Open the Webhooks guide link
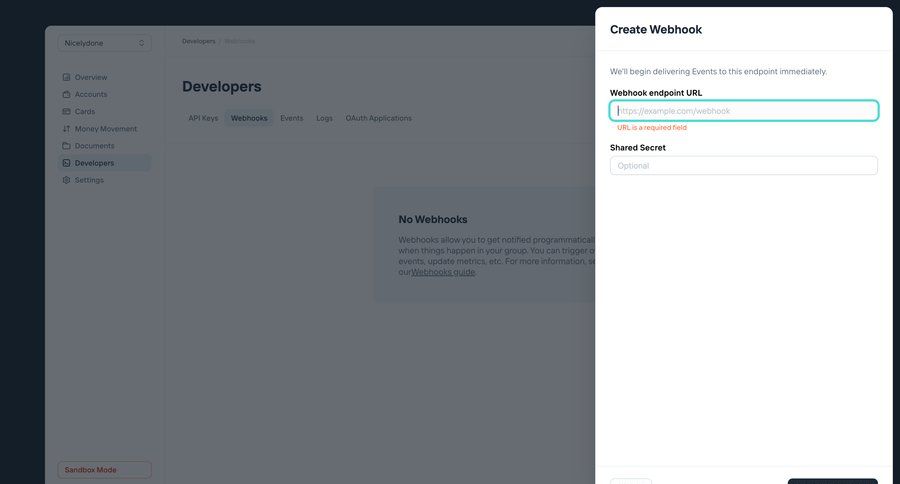This screenshot has height=484, width=900. [x=443, y=272]
